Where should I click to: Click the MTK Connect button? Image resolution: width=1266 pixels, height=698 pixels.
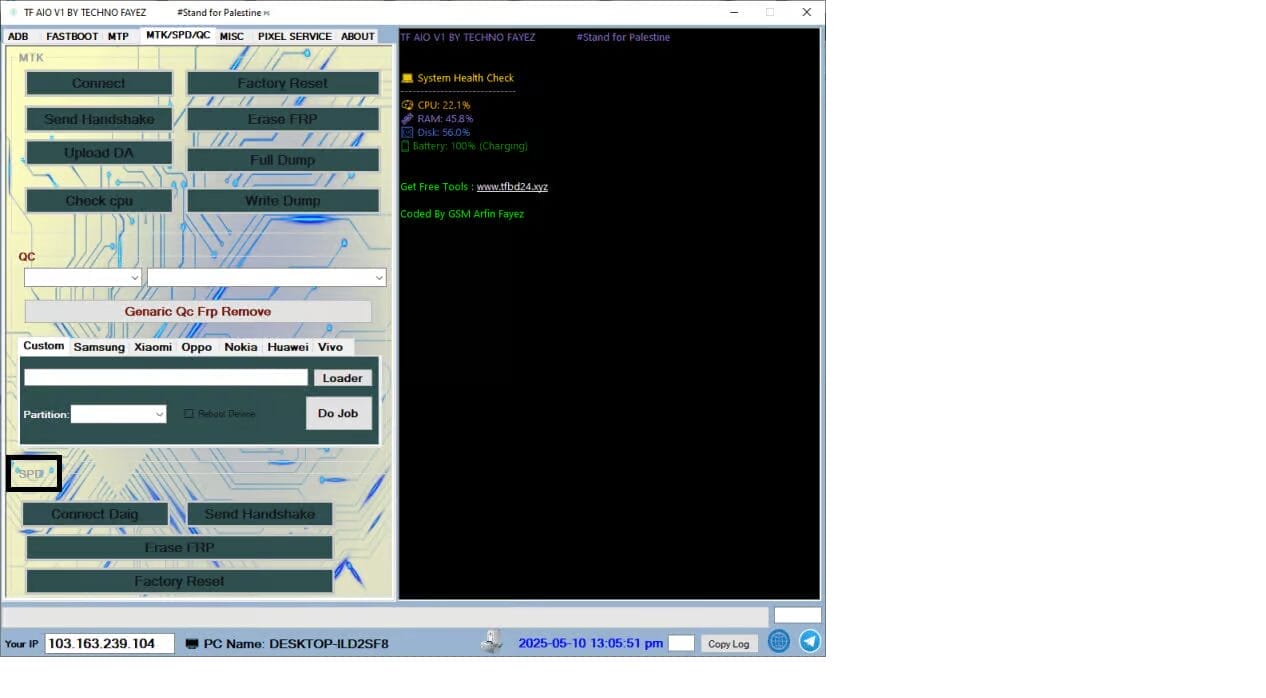pos(99,83)
